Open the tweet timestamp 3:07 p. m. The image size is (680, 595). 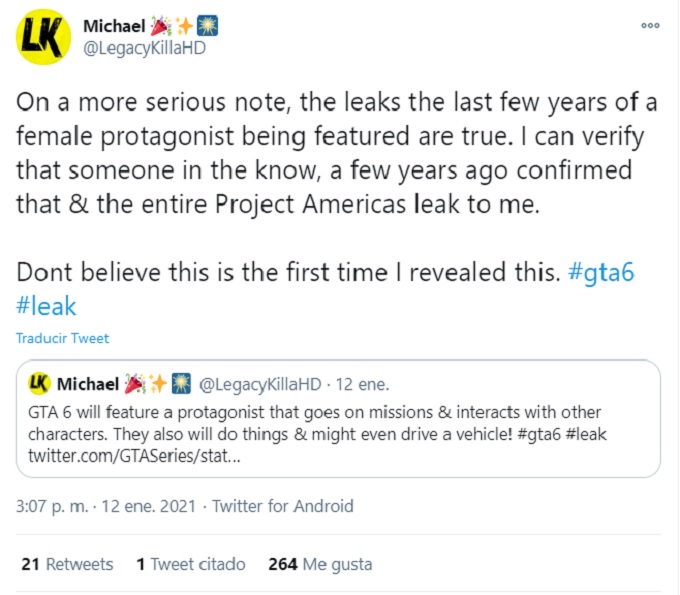click(54, 506)
